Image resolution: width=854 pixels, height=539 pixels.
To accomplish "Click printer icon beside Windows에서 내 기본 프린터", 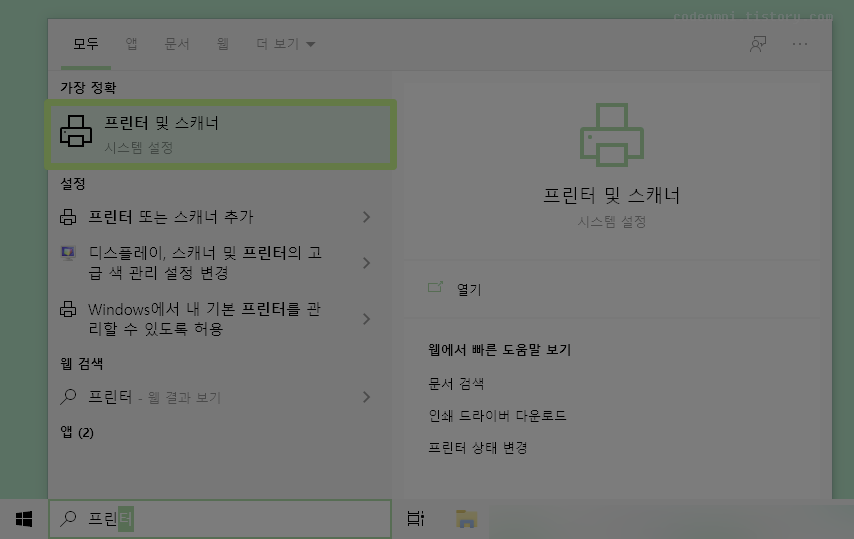I will click(x=68, y=309).
